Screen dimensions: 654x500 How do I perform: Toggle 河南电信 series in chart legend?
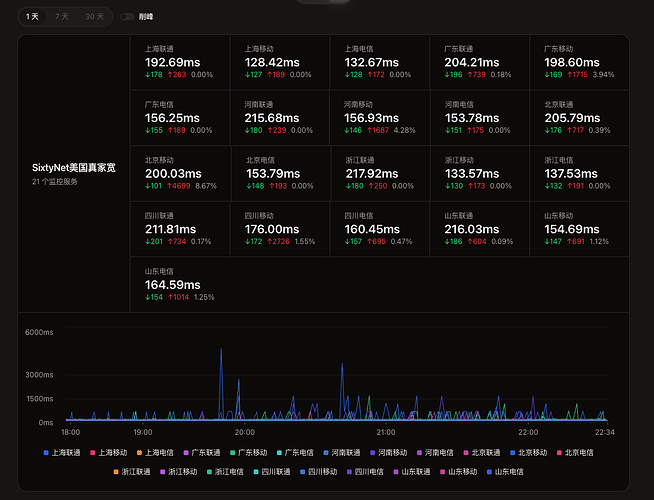tap(435, 453)
